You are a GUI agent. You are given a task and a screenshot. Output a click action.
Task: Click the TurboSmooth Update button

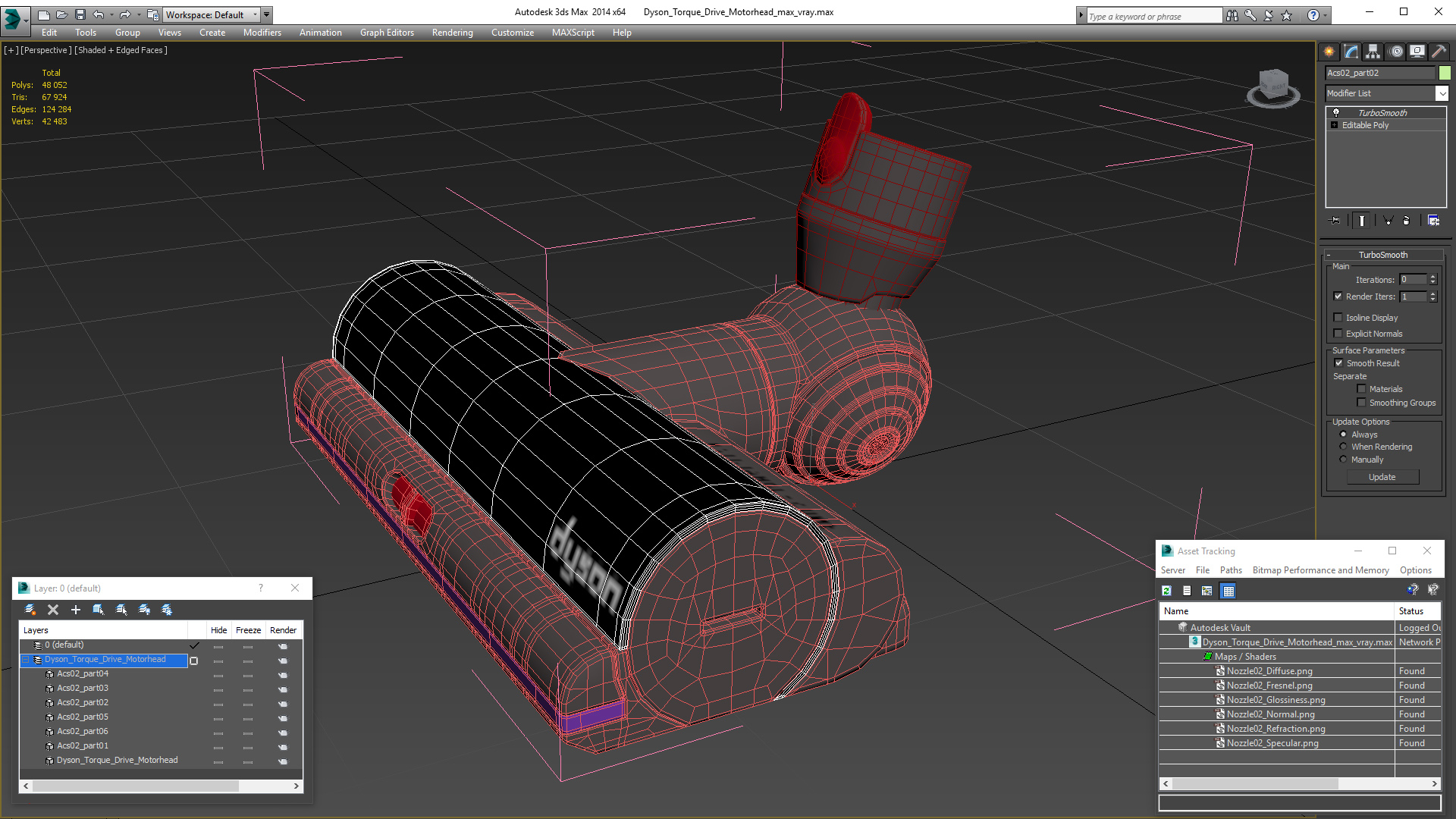point(1382,477)
